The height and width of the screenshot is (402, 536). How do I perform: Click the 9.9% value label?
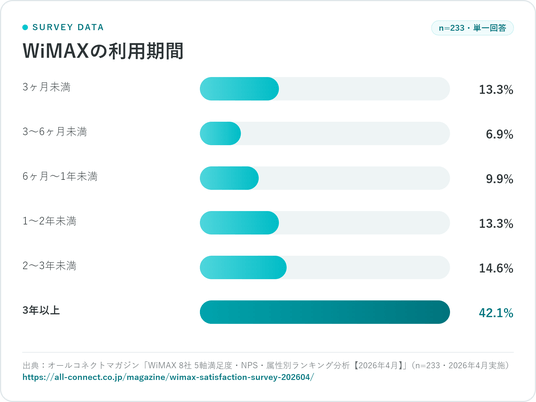(499, 179)
